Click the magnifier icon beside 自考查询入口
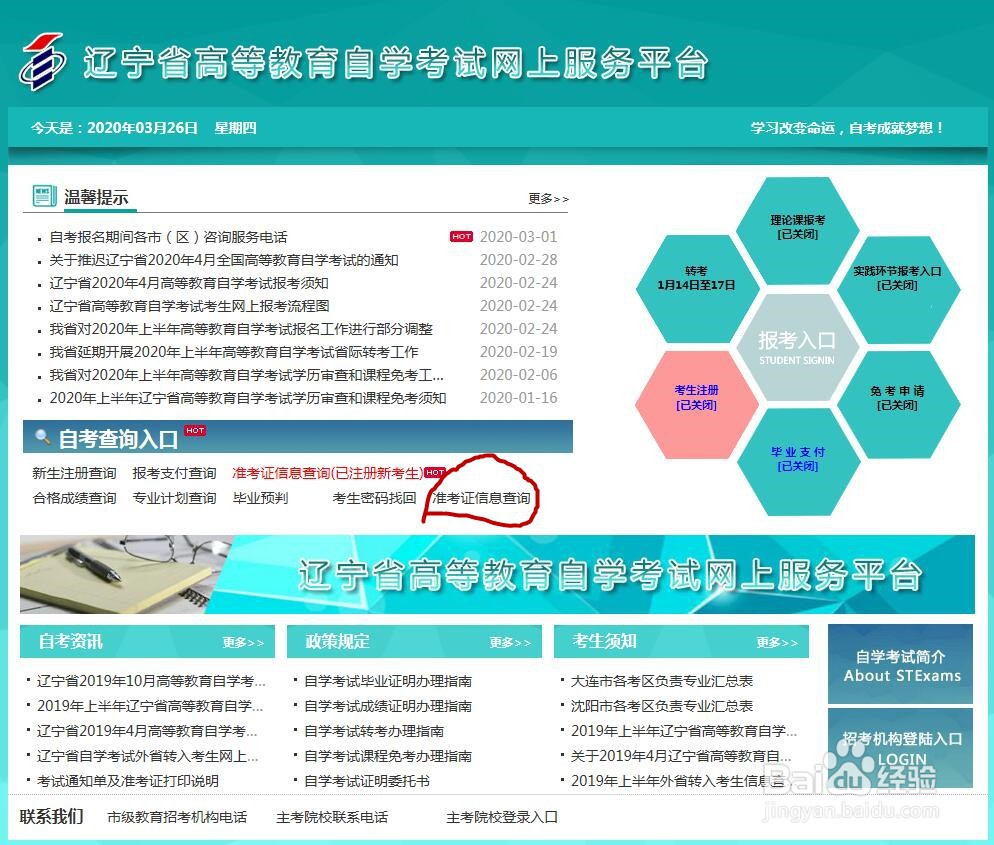This screenshot has height=845, width=994. coord(42,437)
